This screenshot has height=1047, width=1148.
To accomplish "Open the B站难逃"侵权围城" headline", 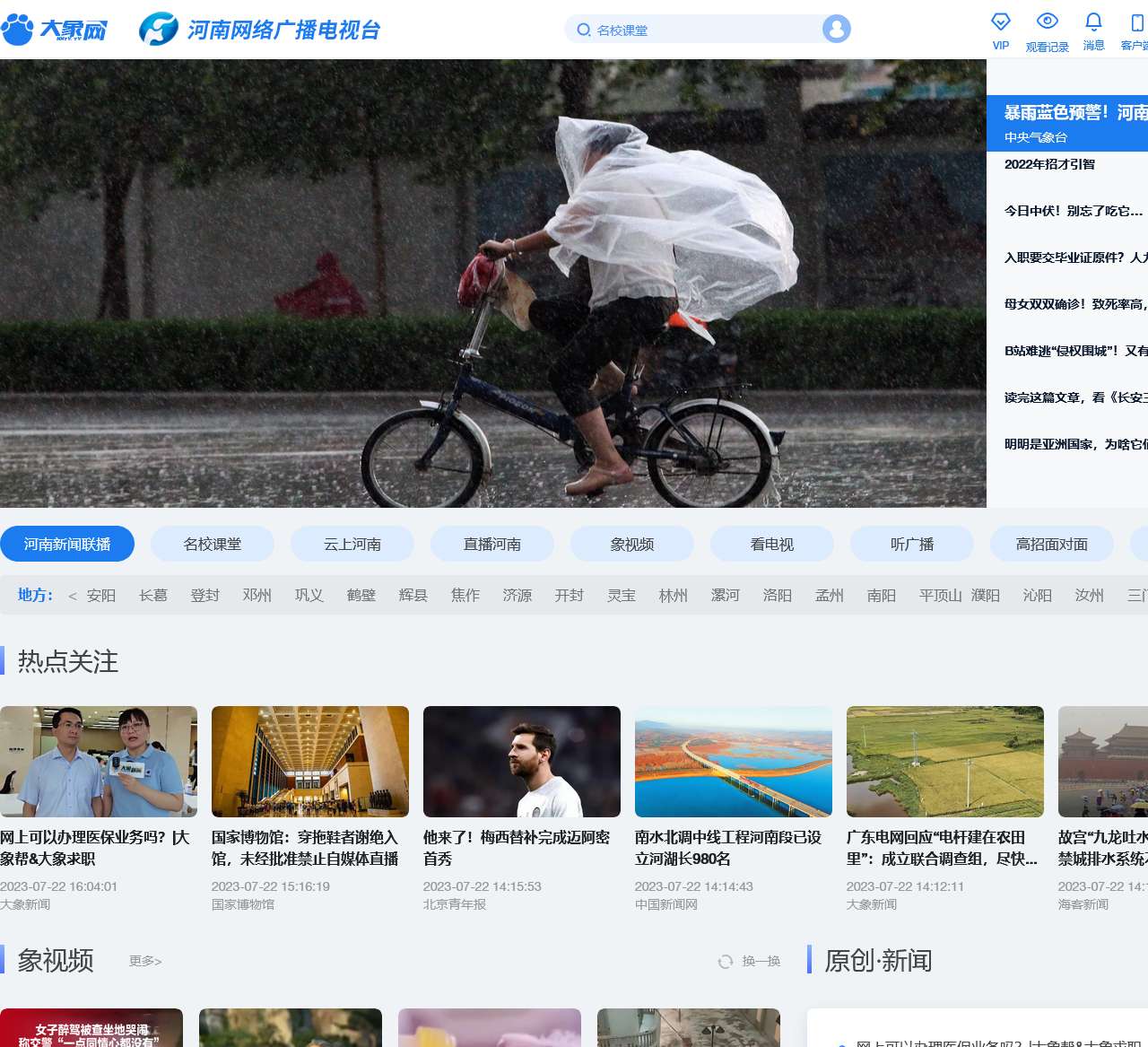I will (1076, 351).
